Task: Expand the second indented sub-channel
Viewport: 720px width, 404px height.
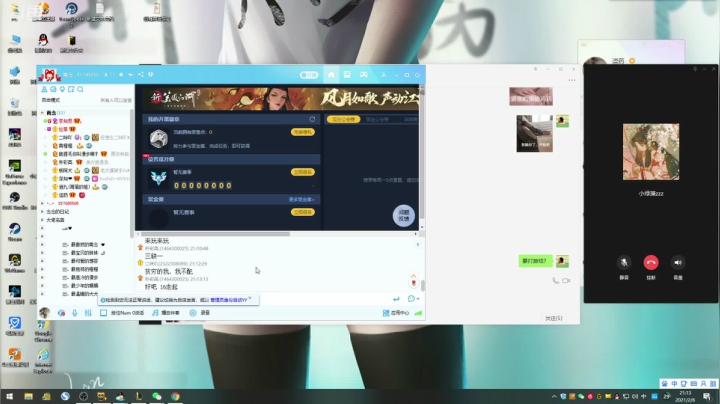Action: coord(42,253)
